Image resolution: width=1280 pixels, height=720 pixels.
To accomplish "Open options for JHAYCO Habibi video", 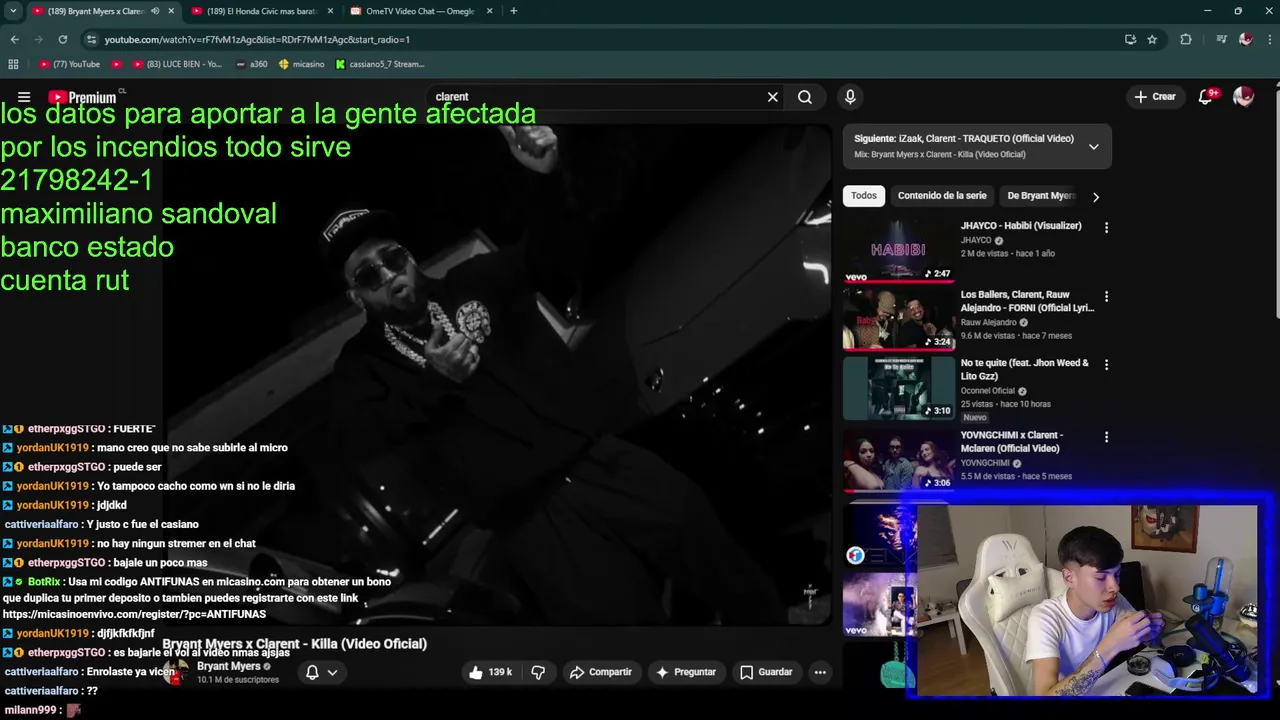I will [x=1106, y=228].
